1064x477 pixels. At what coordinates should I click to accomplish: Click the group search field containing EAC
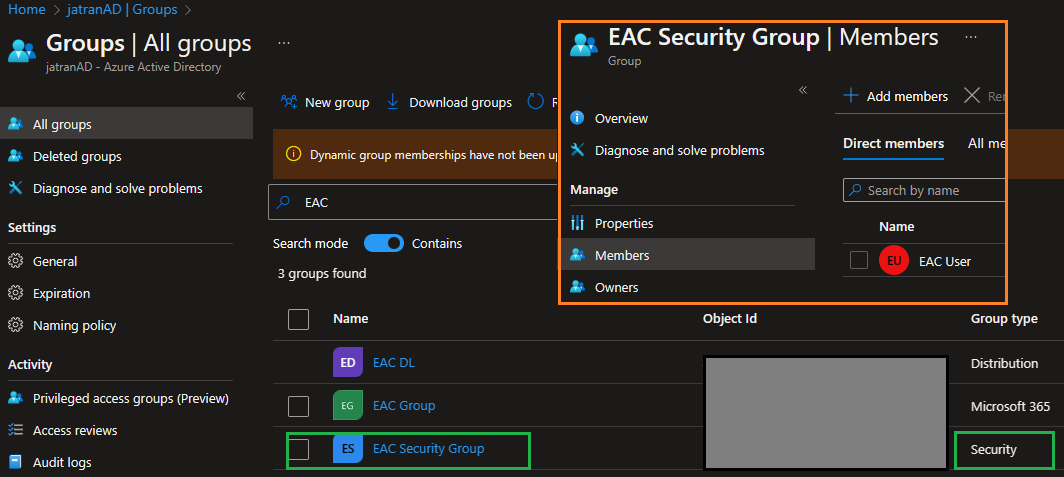pos(413,202)
